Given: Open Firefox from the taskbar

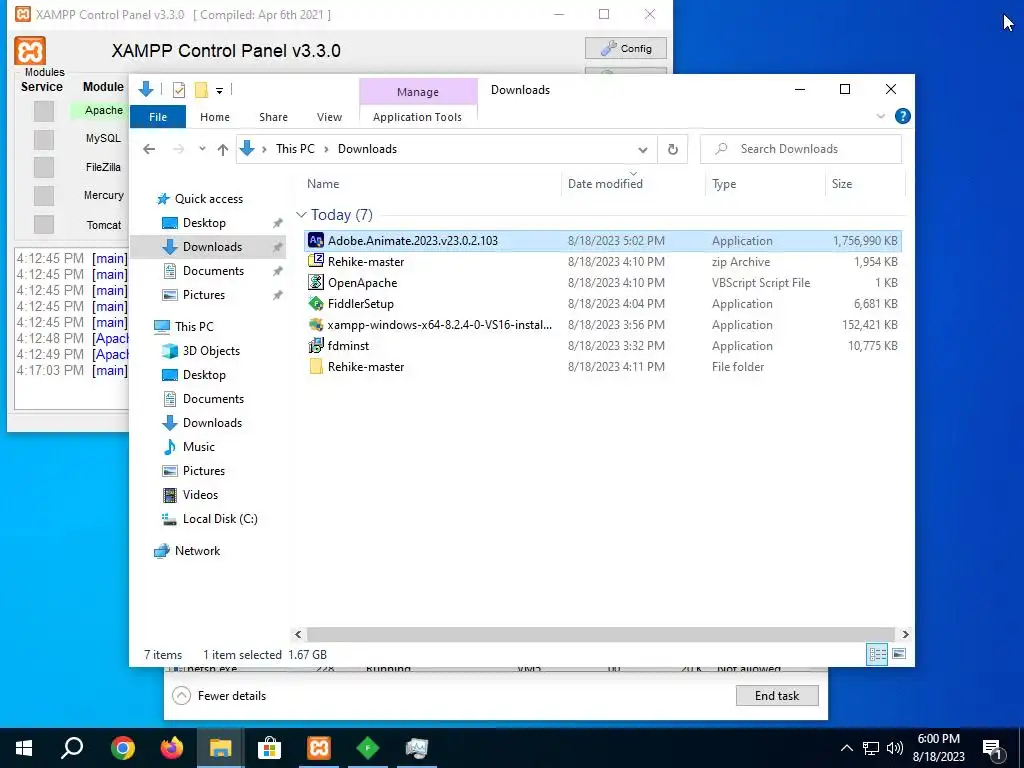Looking at the screenshot, I should point(172,748).
